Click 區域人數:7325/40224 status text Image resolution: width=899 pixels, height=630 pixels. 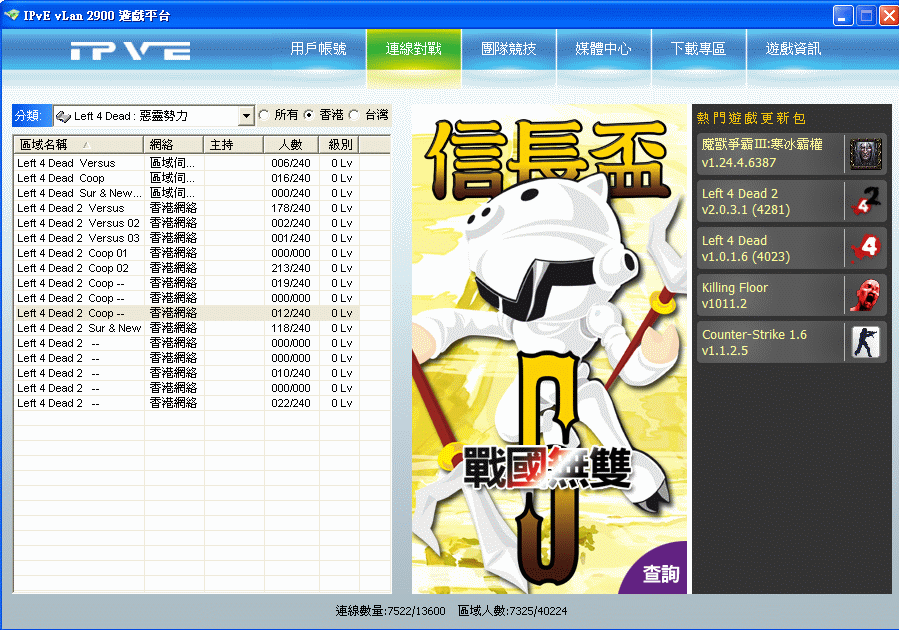click(513, 611)
